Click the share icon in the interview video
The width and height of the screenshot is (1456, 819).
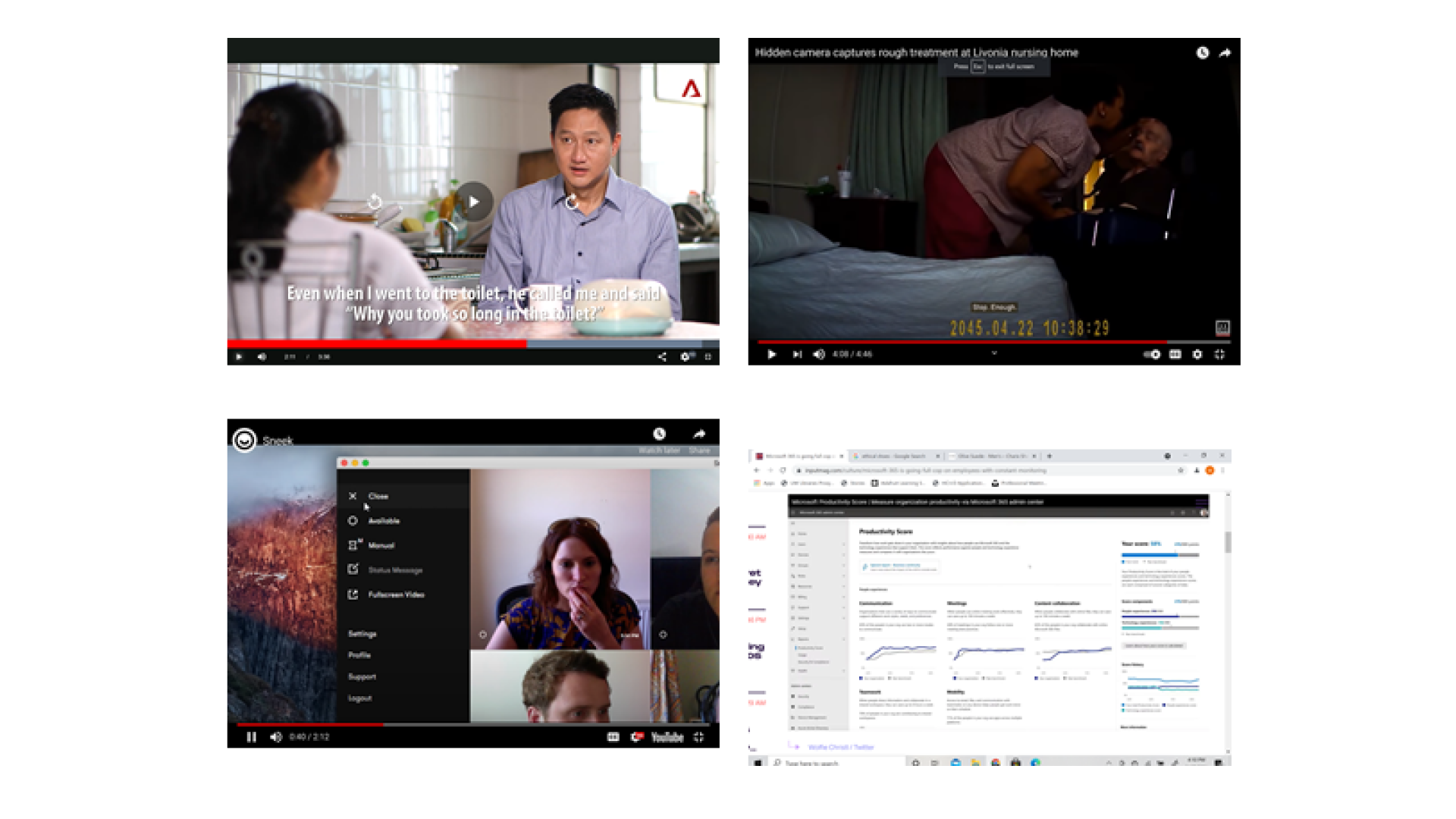pyautogui.click(x=662, y=356)
